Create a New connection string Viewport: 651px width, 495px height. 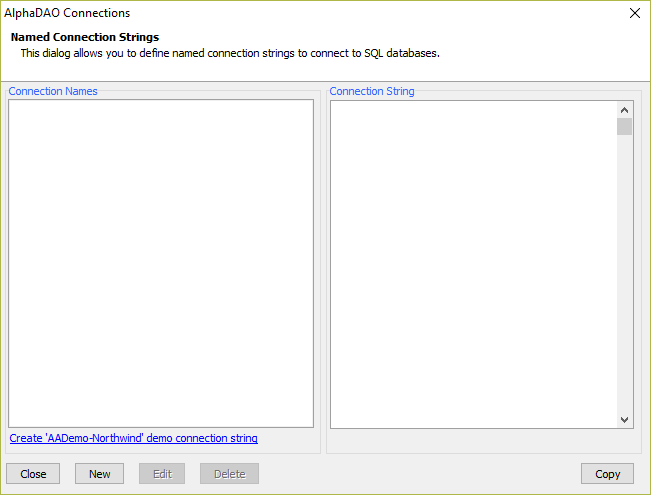coord(99,474)
